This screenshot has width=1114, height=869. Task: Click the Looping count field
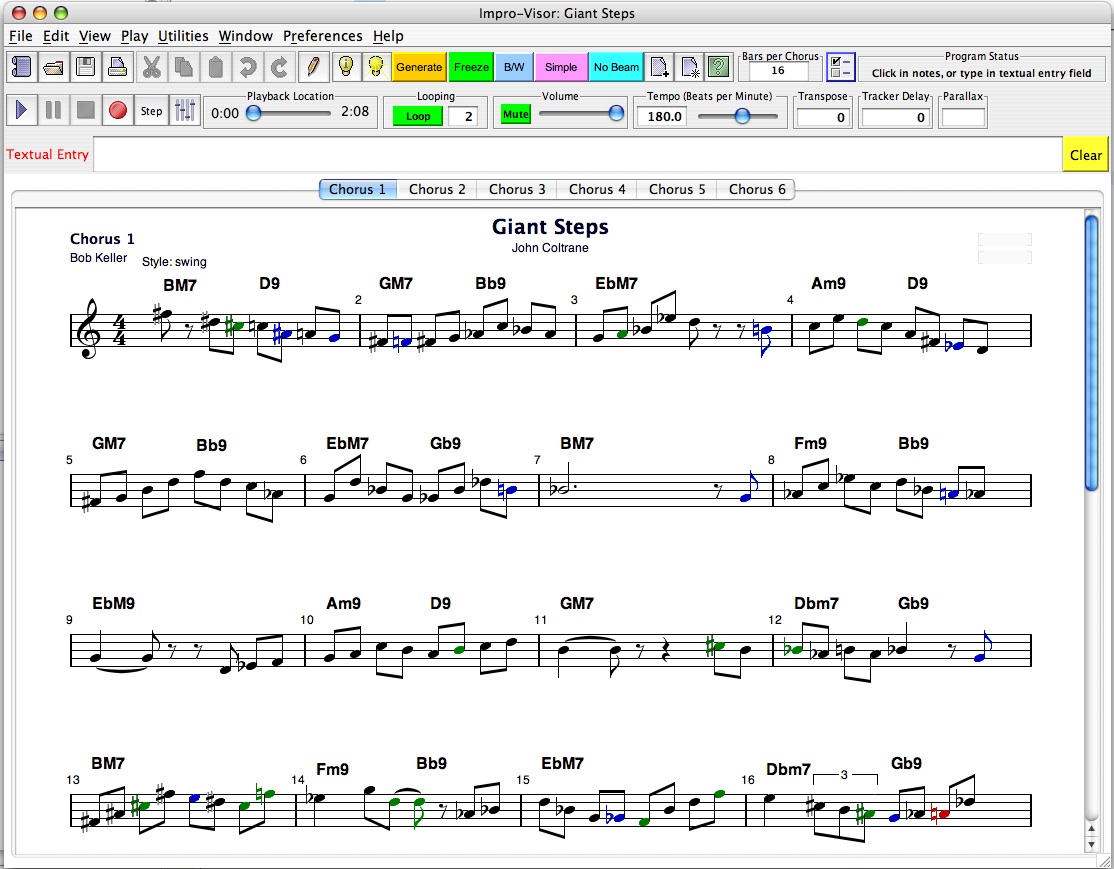pyautogui.click(x=464, y=117)
